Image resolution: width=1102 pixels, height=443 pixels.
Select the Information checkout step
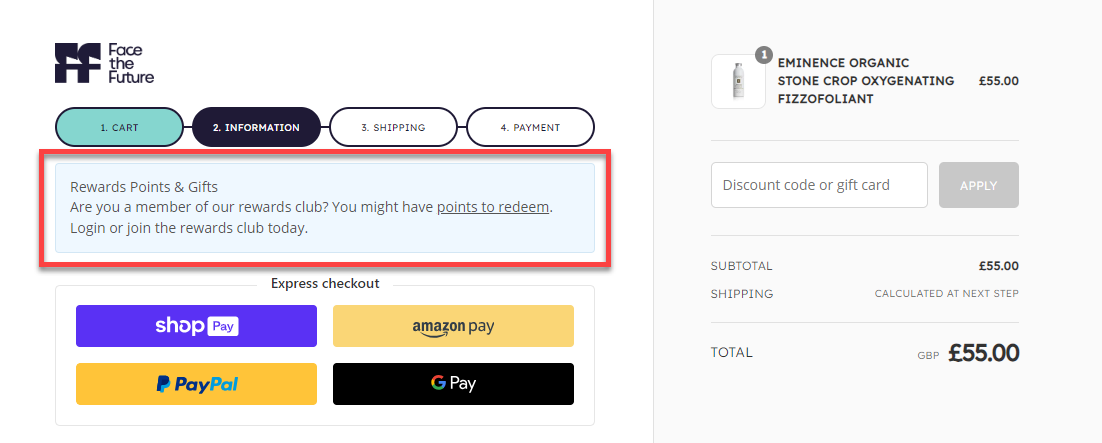click(256, 127)
